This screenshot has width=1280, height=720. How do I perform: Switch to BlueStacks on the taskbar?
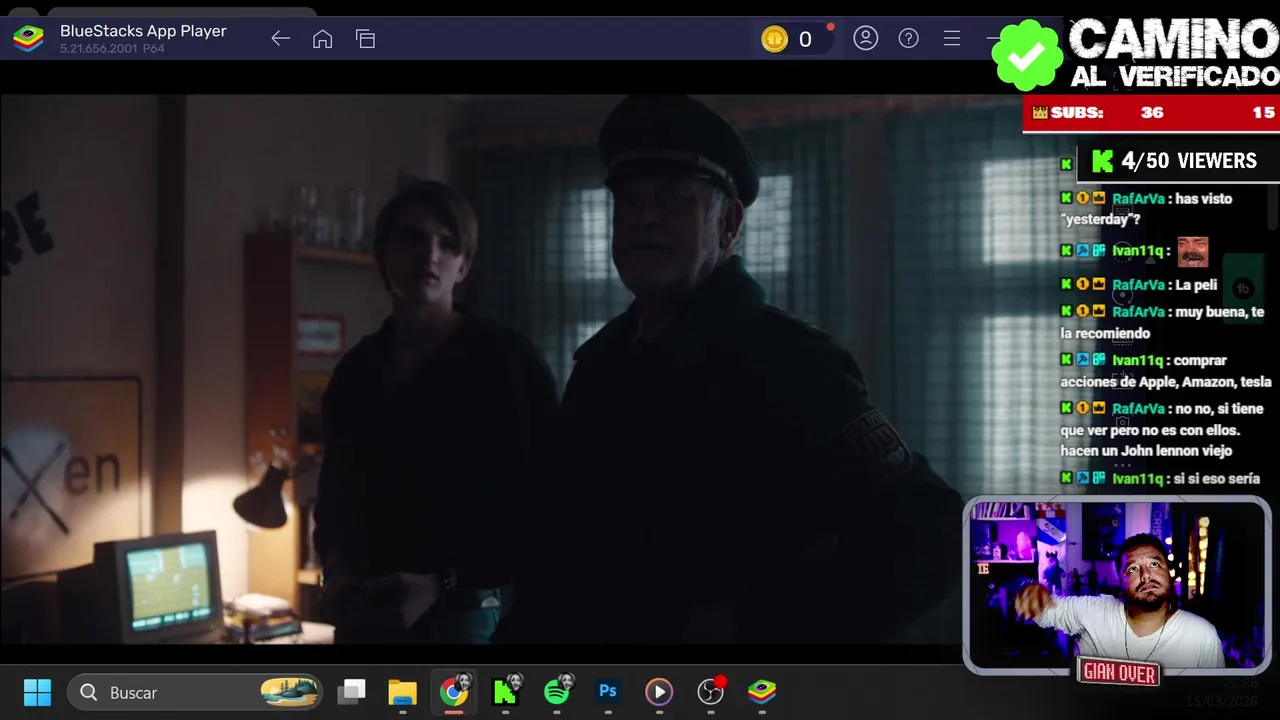pos(762,692)
